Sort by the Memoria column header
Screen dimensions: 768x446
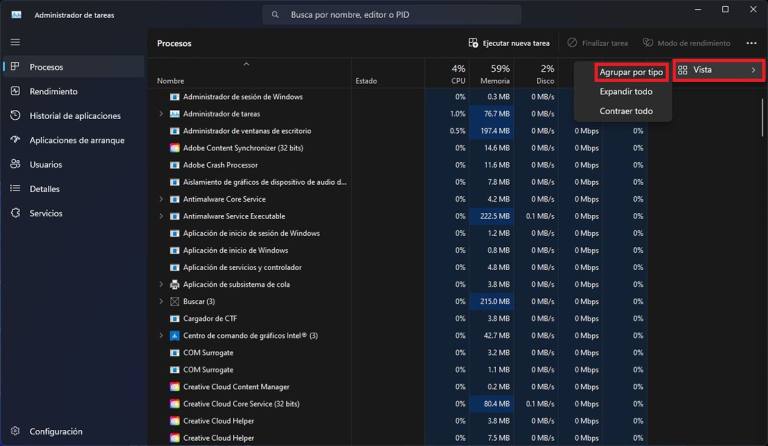(492, 74)
